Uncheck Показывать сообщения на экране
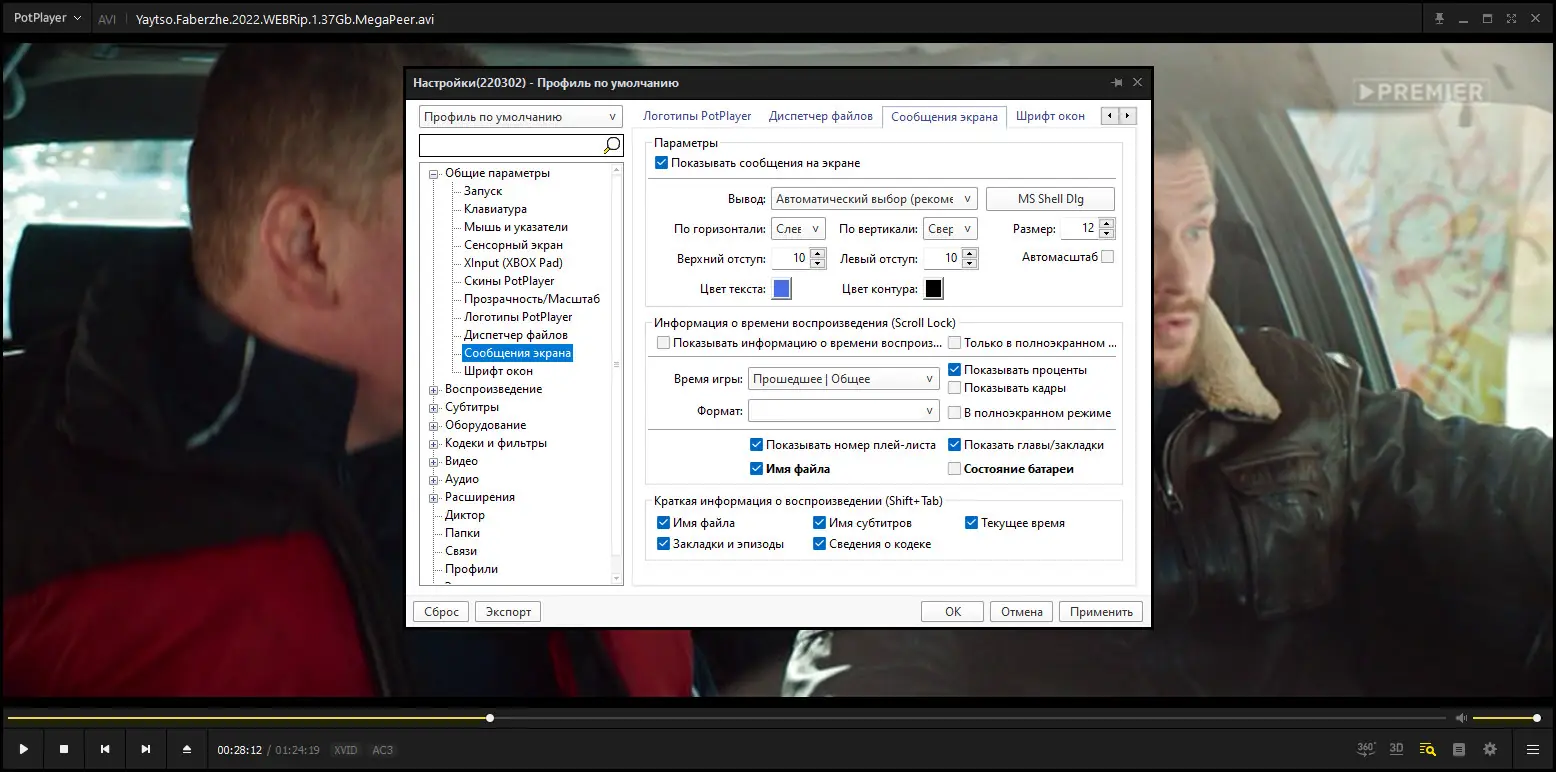 [661, 163]
